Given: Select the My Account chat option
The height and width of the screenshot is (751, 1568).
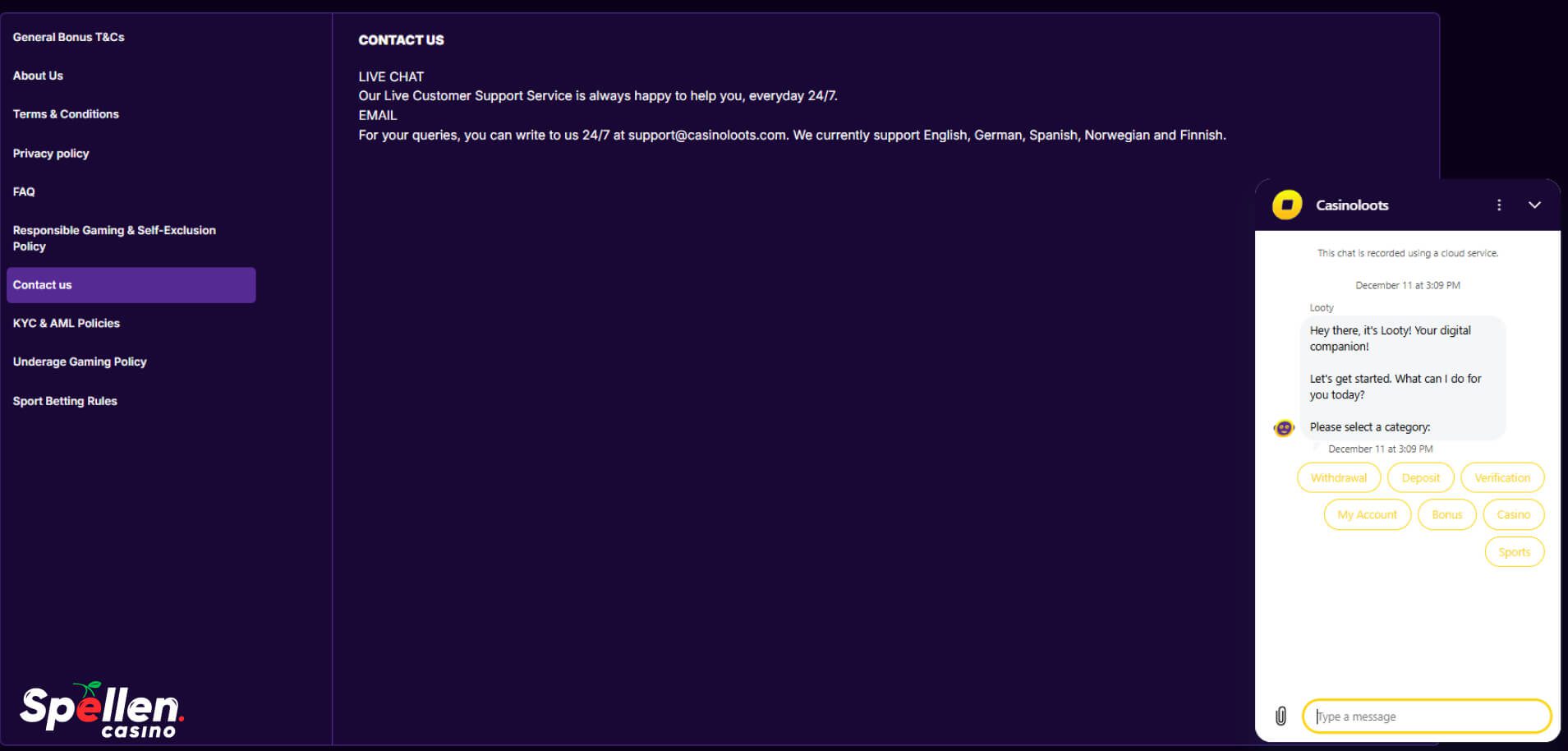Looking at the screenshot, I should pos(1367,514).
